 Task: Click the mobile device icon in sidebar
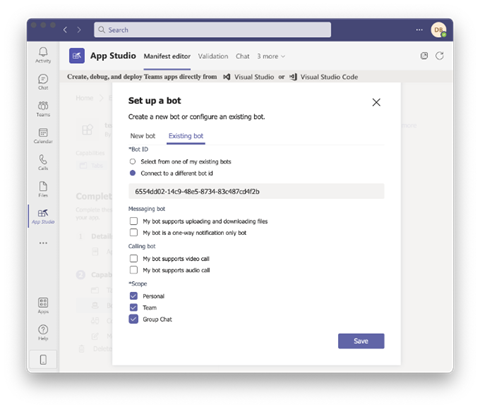[x=43, y=360]
